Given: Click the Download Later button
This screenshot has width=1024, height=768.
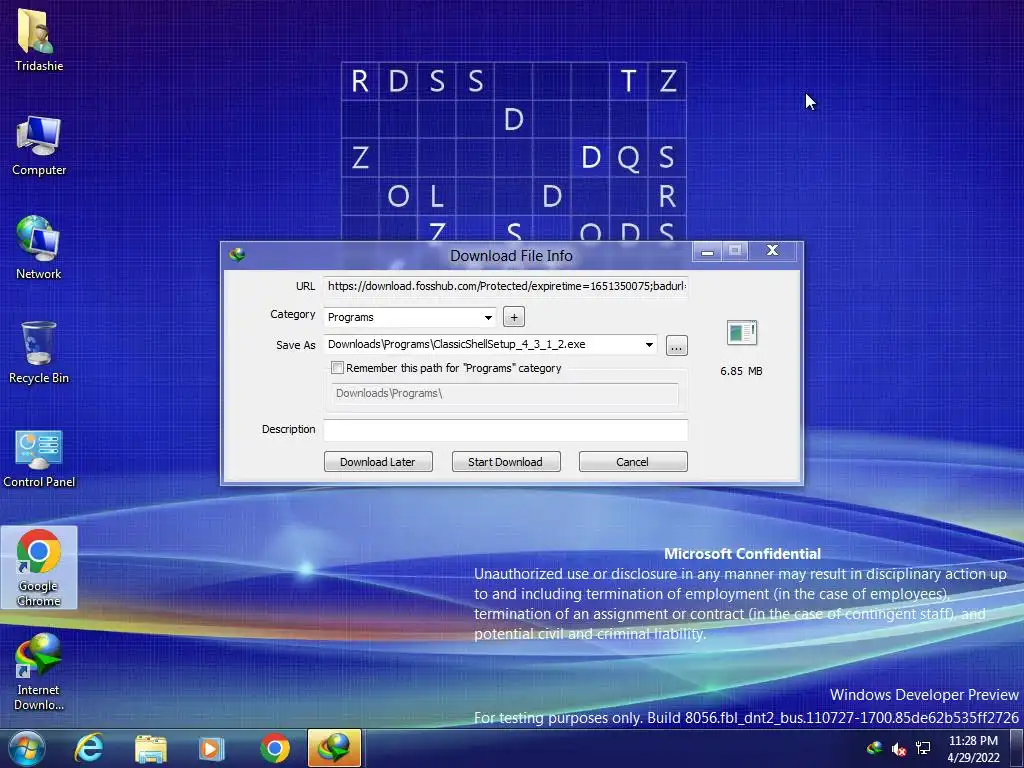Looking at the screenshot, I should (x=378, y=462).
